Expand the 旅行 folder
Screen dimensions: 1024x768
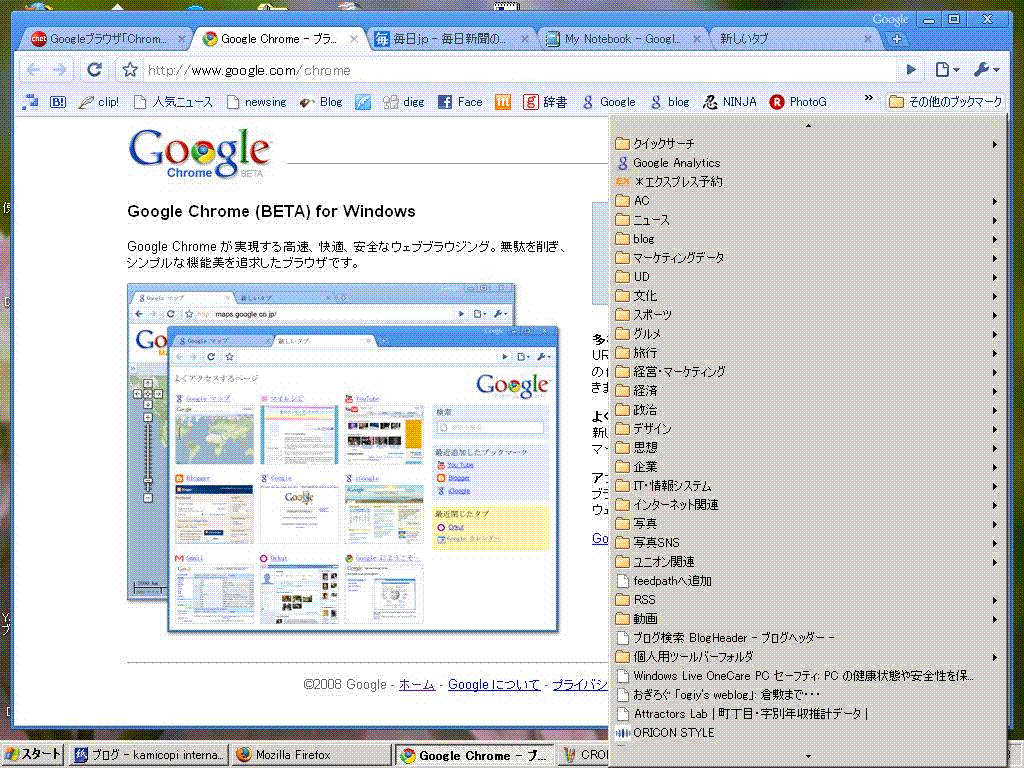pyautogui.click(x=807, y=353)
